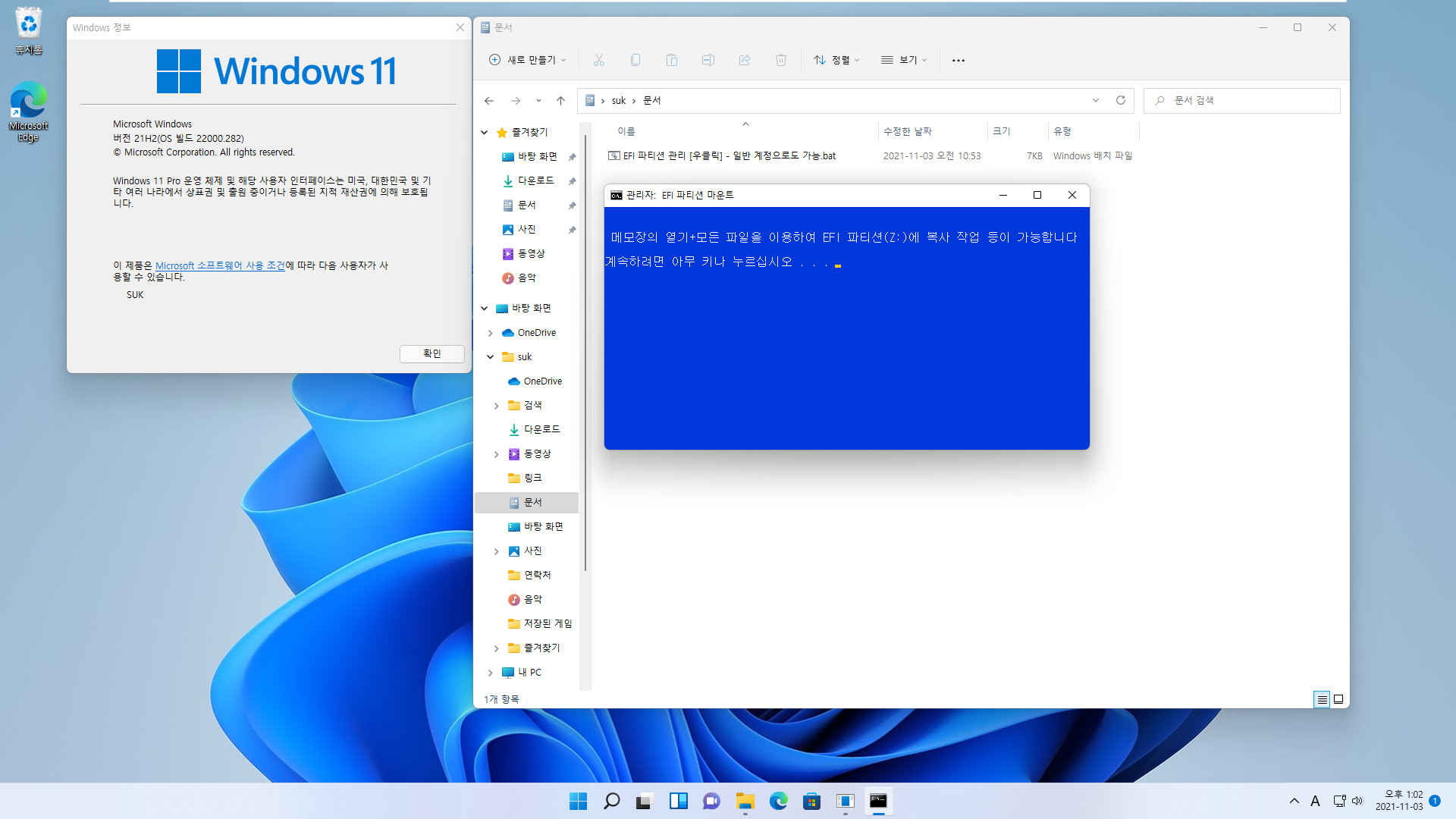Open Microsoft Edge from the taskbar

coord(778,801)
